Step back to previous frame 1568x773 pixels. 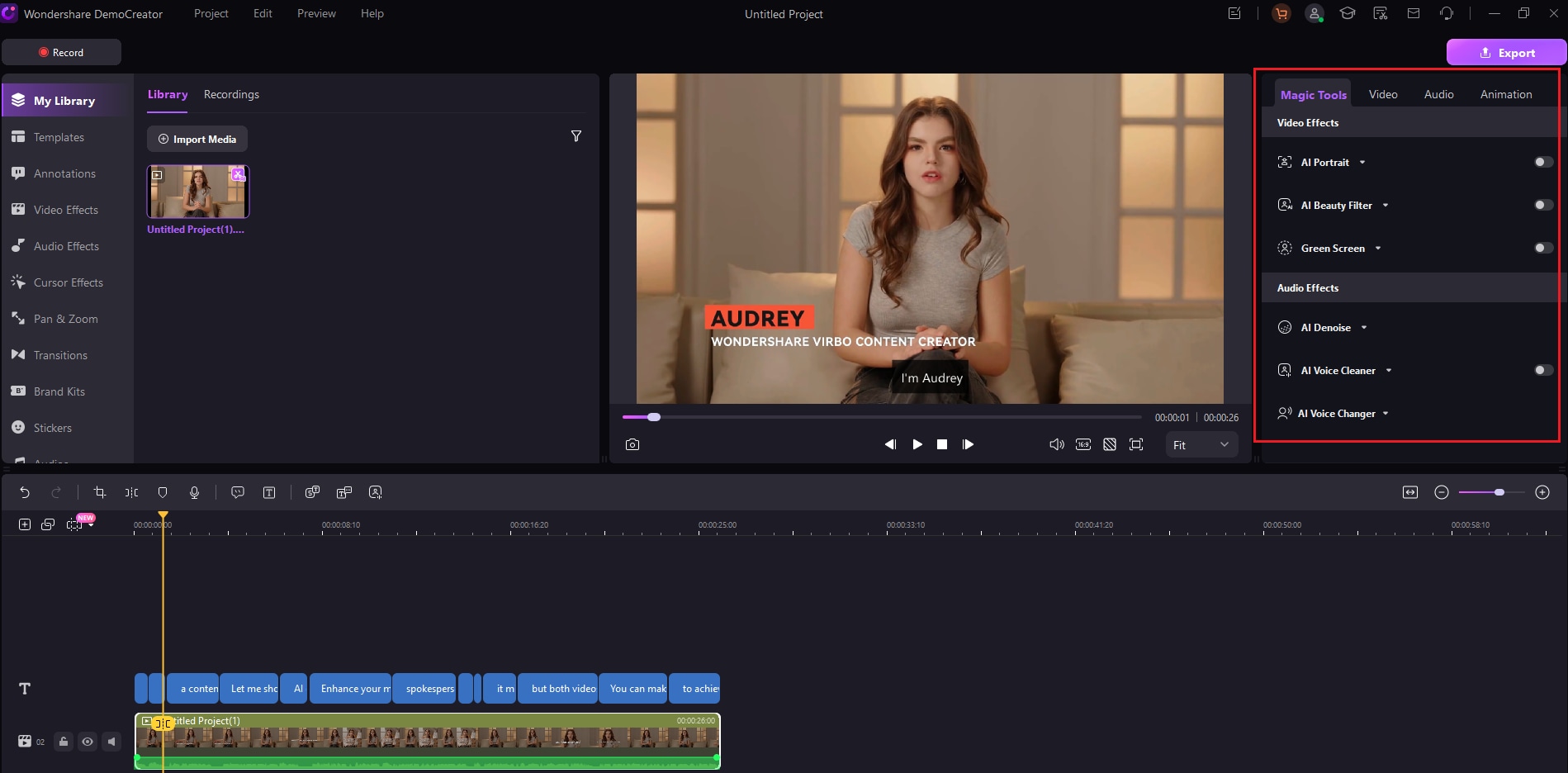890,444
